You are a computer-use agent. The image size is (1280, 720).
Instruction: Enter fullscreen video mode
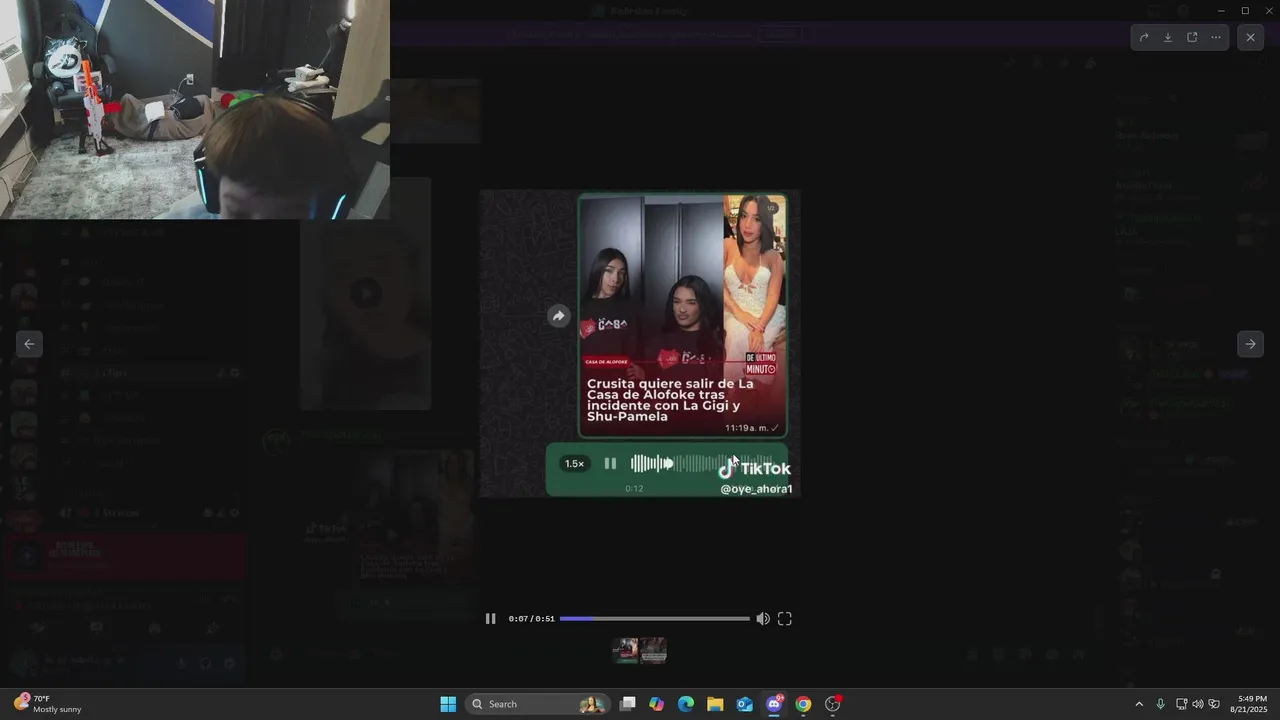pos(785,618)
